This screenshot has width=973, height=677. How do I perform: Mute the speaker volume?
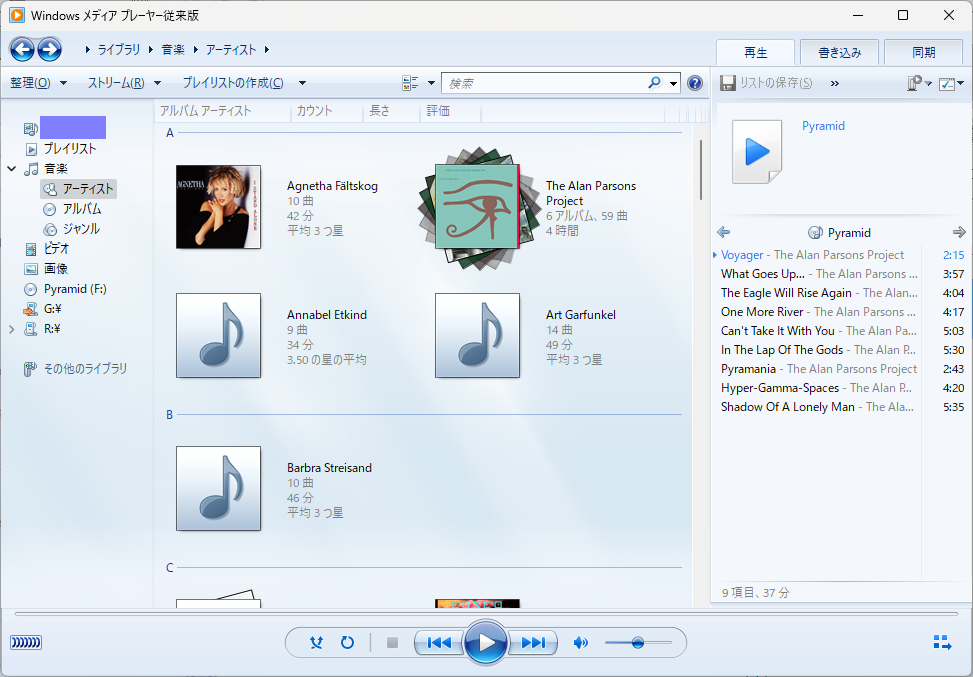(x=580, y=642)
